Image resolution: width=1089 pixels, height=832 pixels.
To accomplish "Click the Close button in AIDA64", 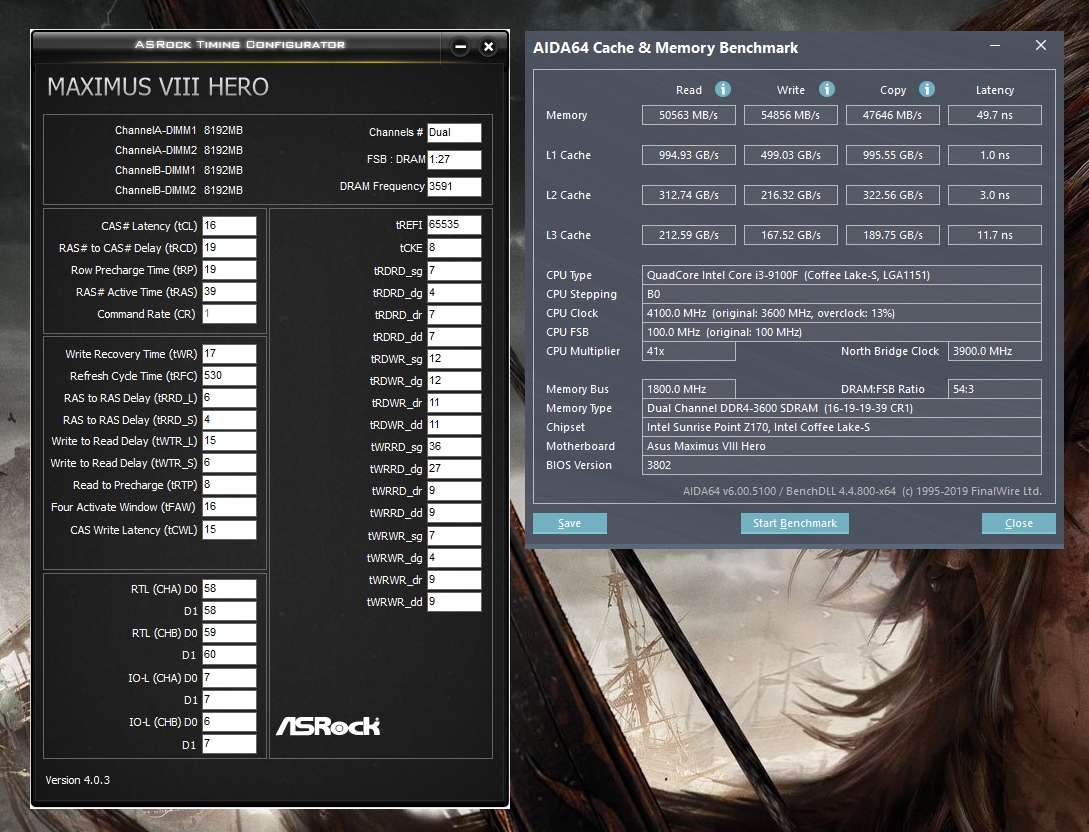I will 1018,523.
